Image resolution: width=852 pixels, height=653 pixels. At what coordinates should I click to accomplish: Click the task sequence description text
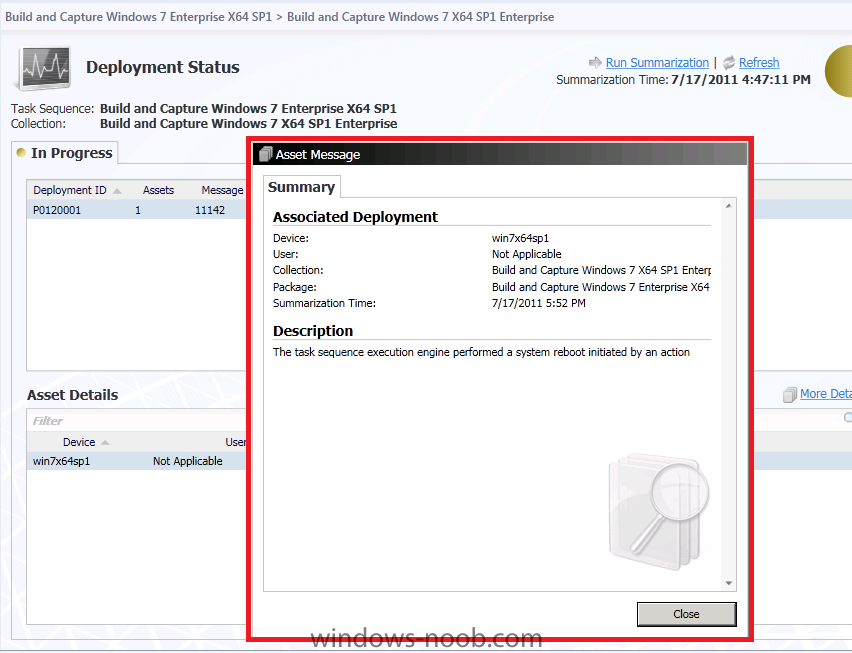pyautogui.click(x=481, y=352)
